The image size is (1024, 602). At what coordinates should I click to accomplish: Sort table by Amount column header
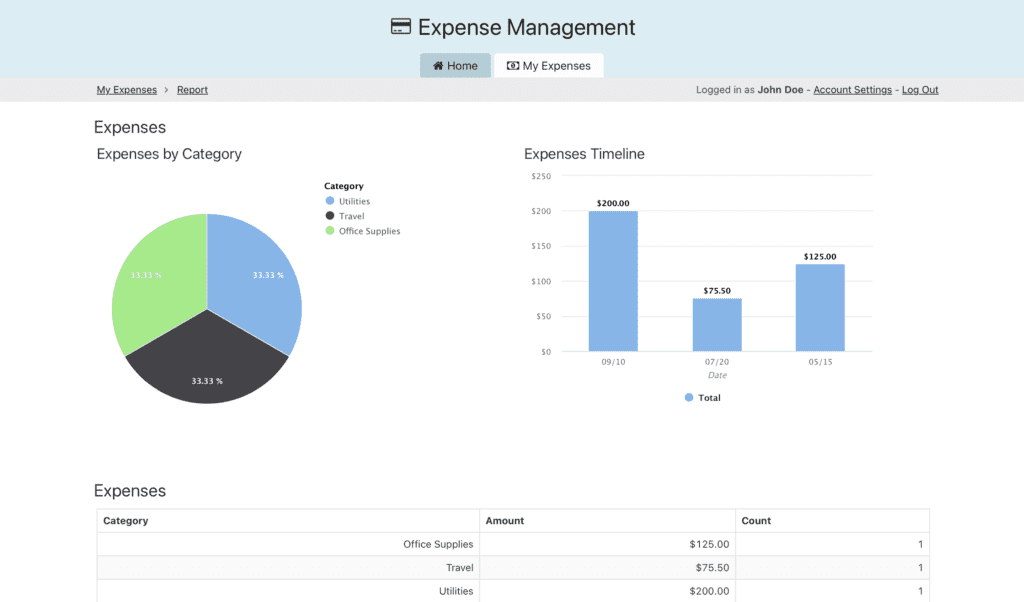tap(505, 521)
